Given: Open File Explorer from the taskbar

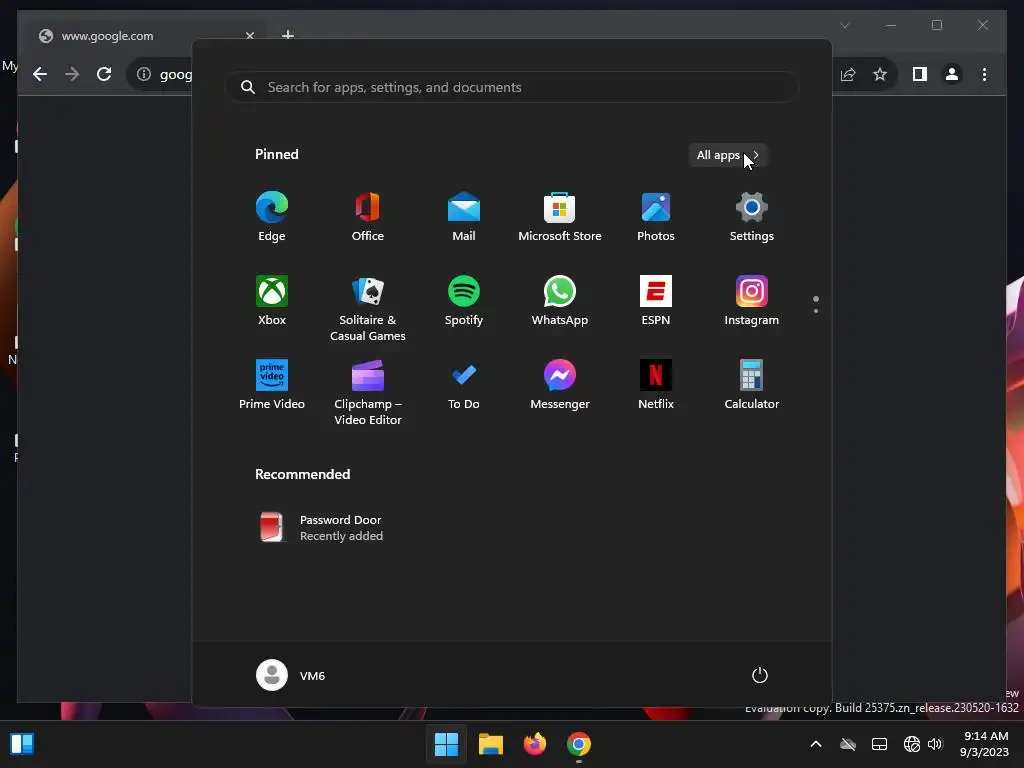Looking at the screenshot, I should pos(490,744).
